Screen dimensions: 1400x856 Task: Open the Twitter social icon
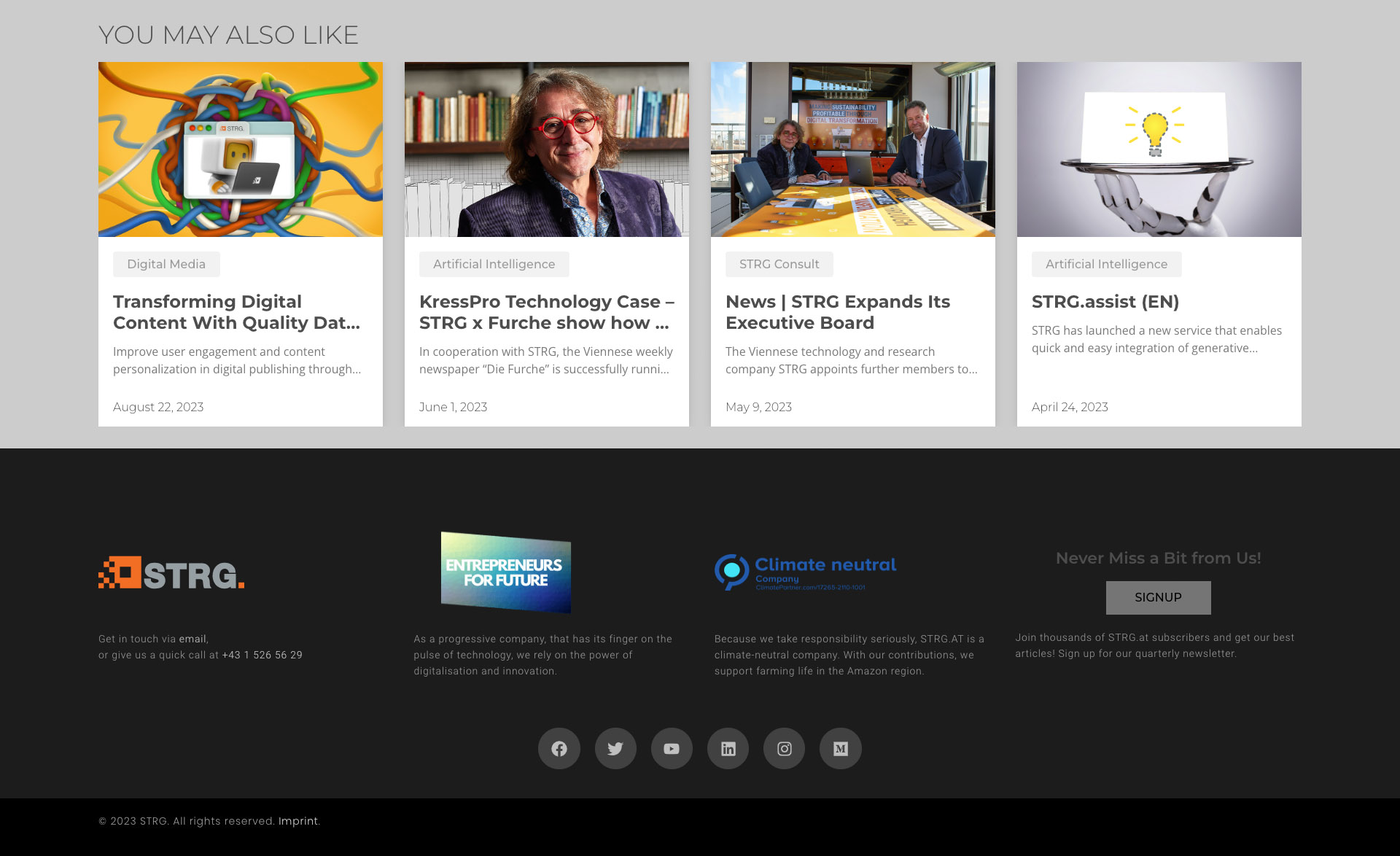(x=615, y=748)
